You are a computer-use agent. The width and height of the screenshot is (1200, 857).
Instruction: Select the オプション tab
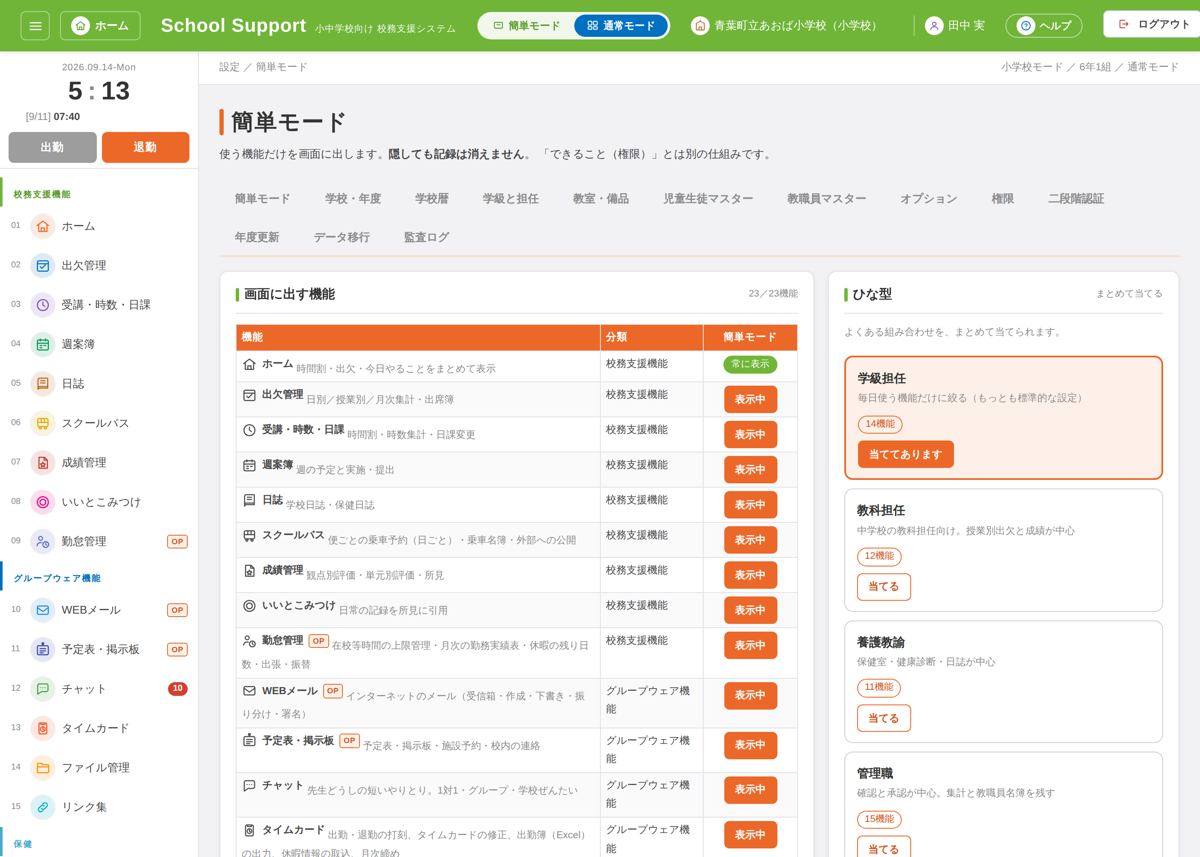[928, 199]
